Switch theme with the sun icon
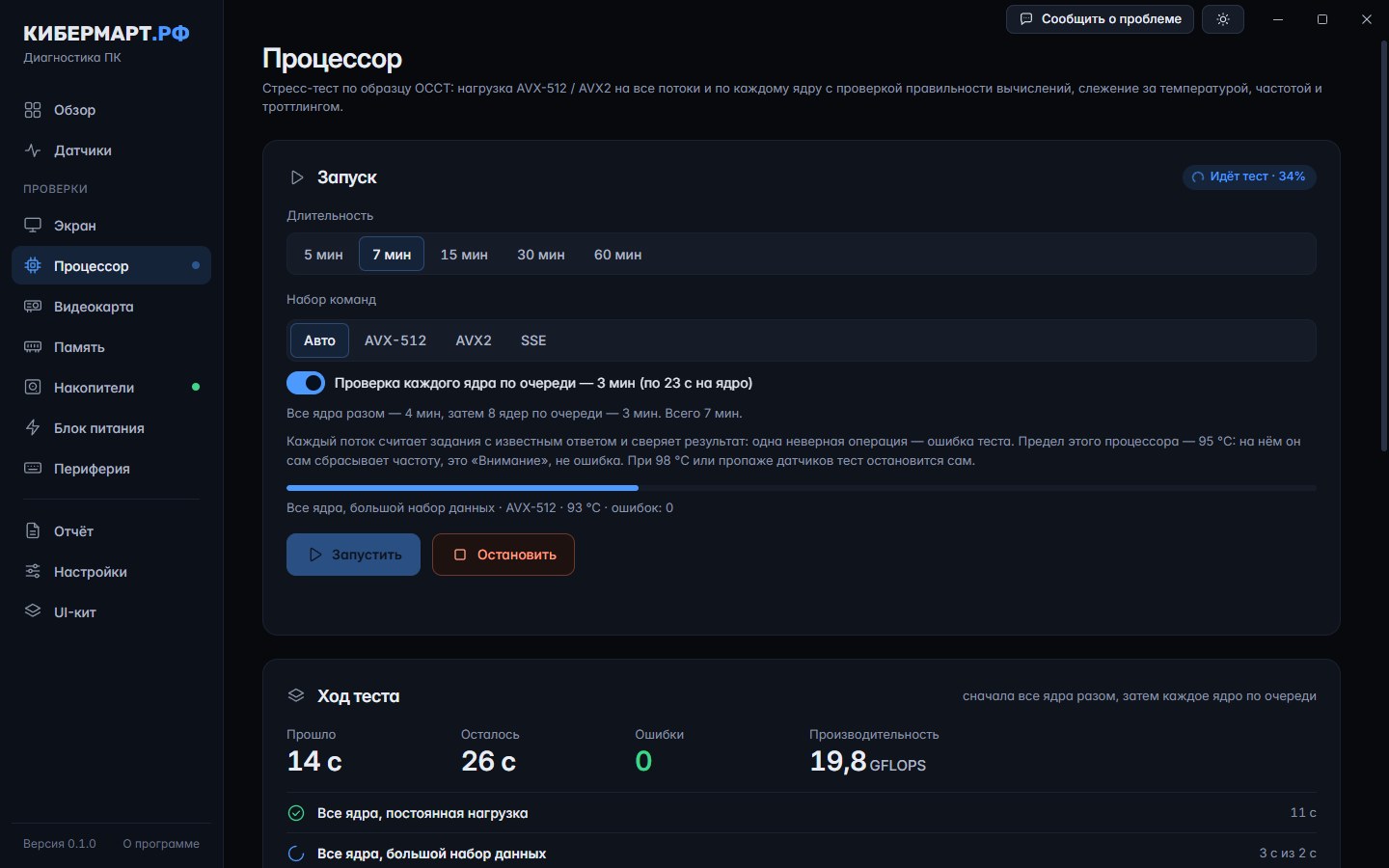 pos(1223,19)
